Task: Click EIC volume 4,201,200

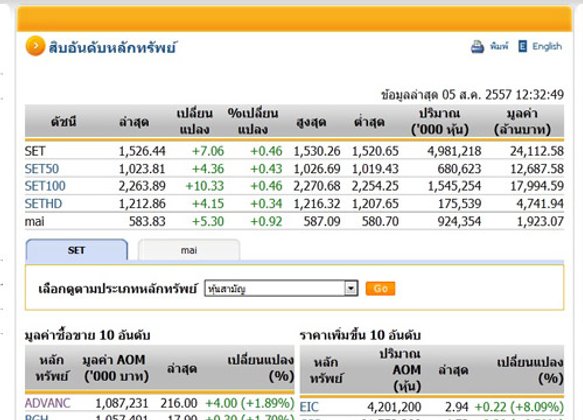Action: coord(394,407)
